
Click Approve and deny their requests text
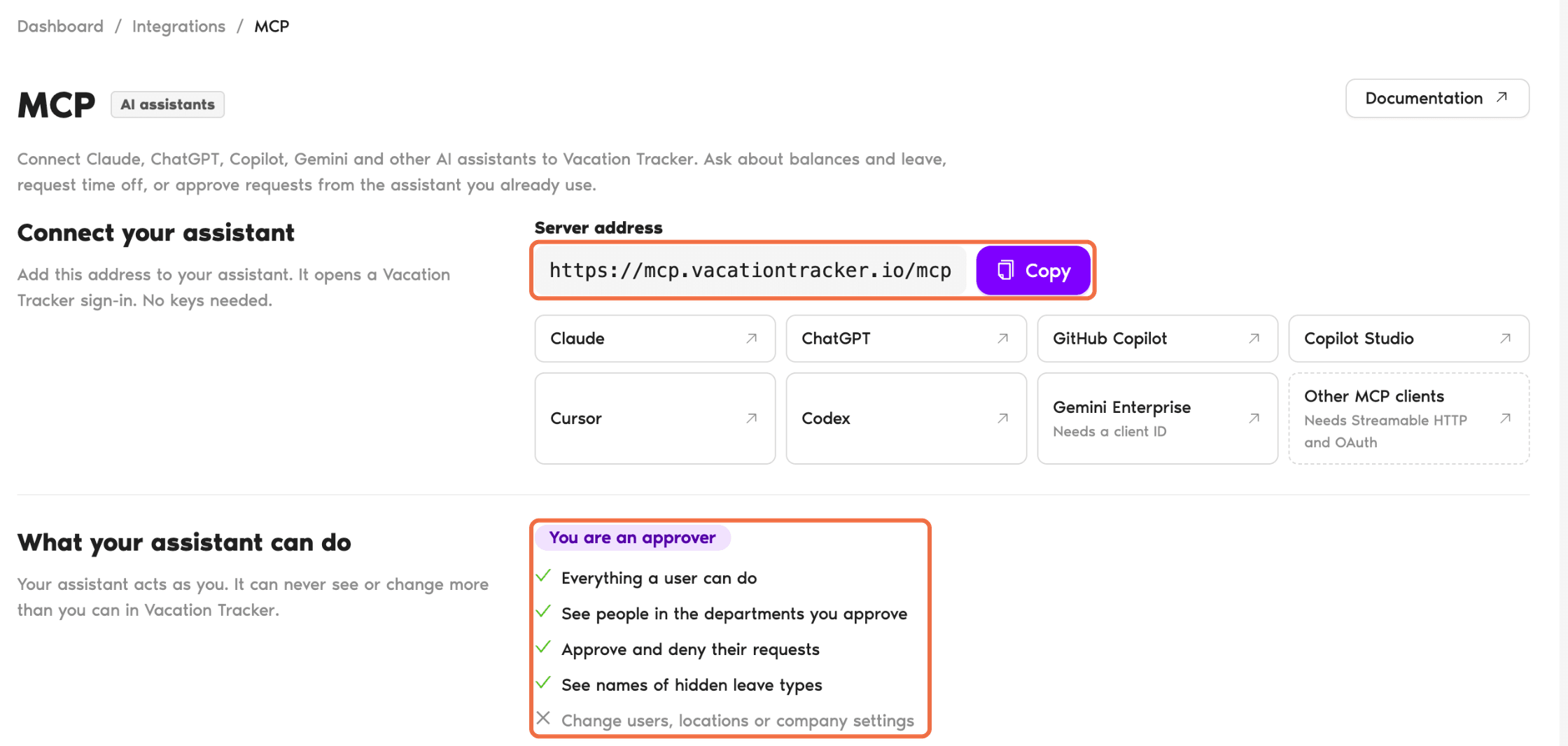click(x=690, y=650)
